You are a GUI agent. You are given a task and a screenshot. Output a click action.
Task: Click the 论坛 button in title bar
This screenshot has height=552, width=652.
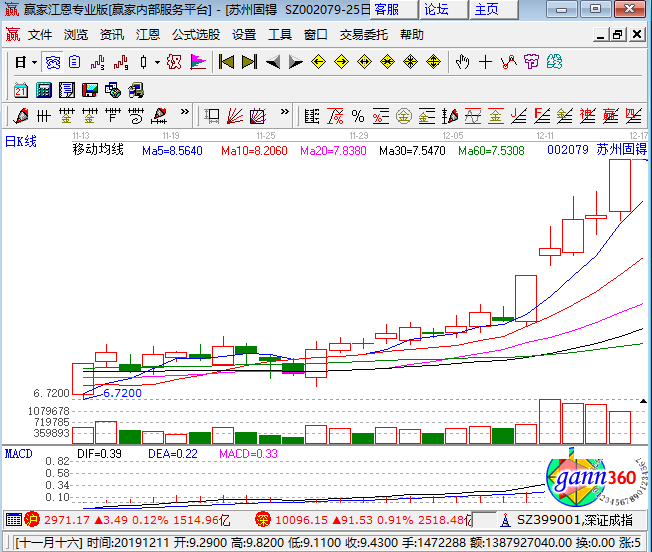444,9
